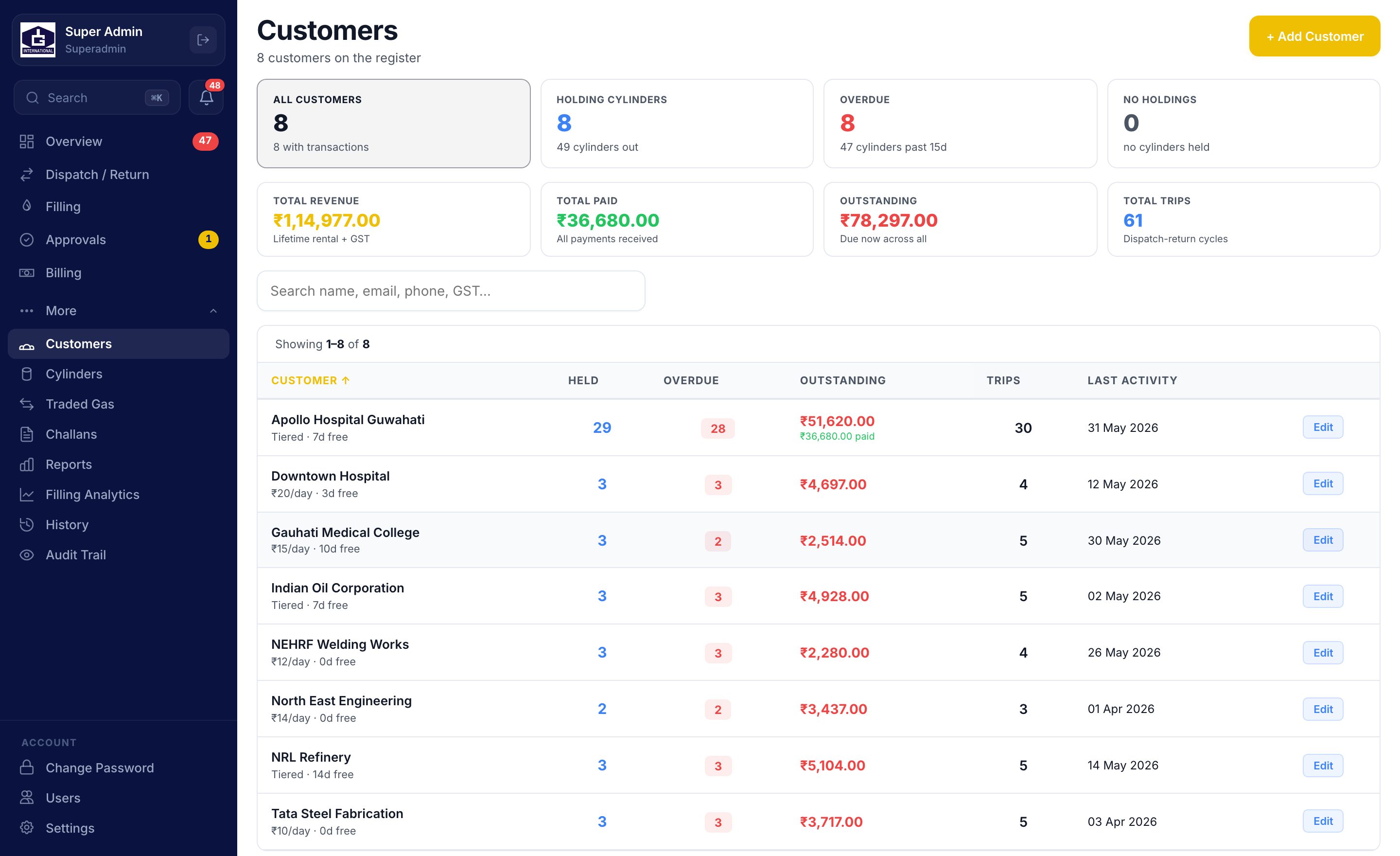Sort by OVERDUE column header
The width and height of the screenshot is (1400, 856).
click(691, 380)
